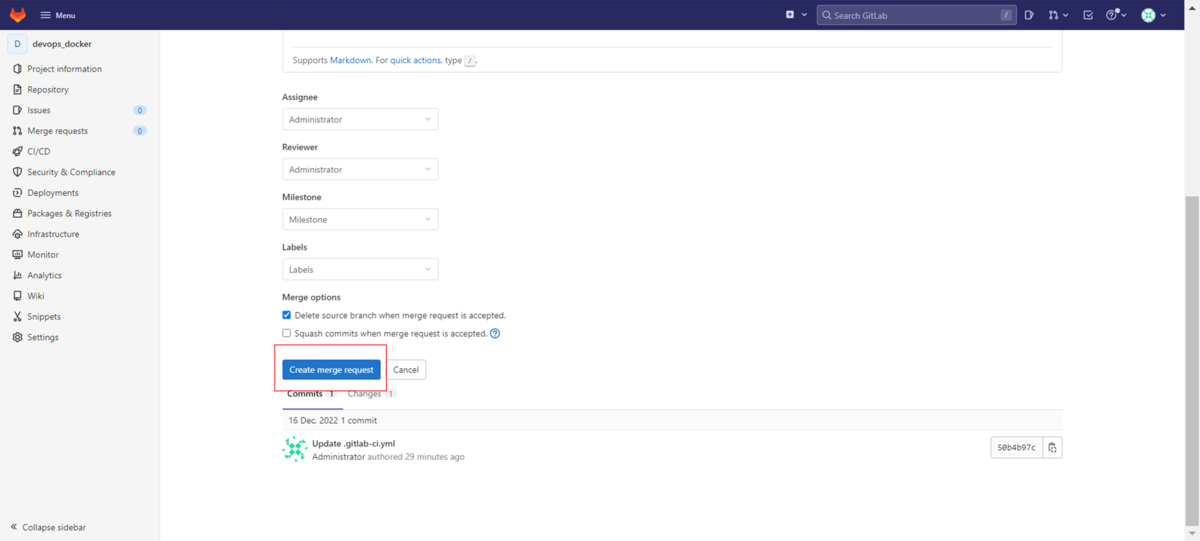Expand the Assignee dropdown
This screenshot has width=1200, height=541.
point(360,119)
